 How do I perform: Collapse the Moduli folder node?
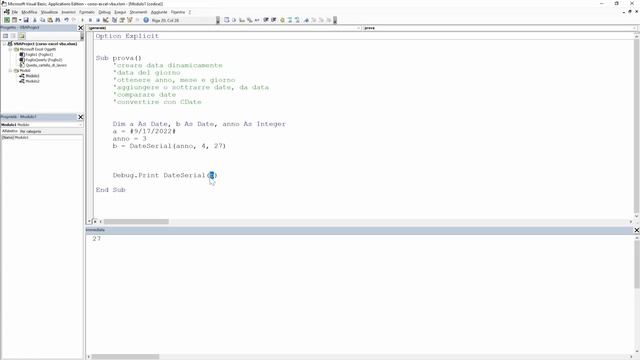[11, 71]
